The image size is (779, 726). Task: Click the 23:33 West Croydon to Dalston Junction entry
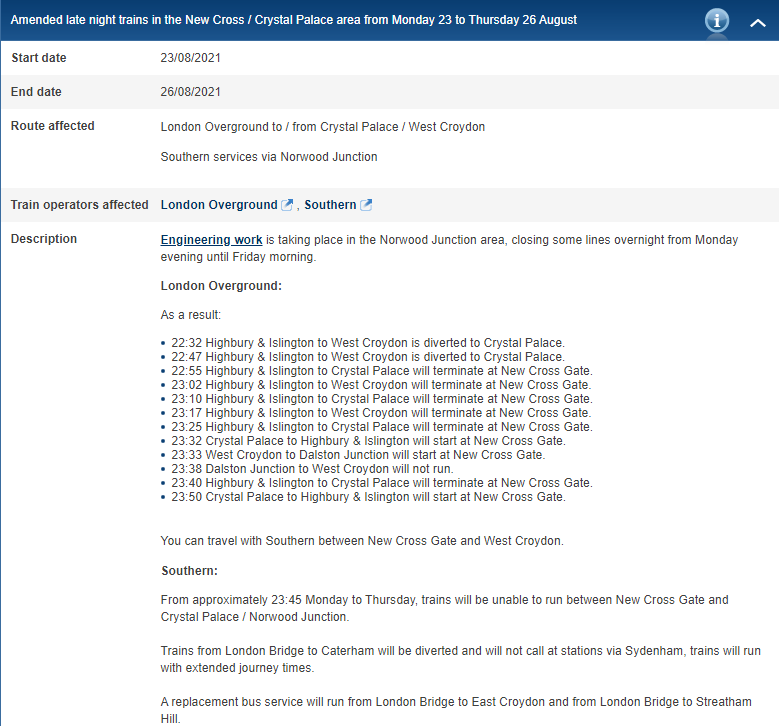(x=357, y=454)
